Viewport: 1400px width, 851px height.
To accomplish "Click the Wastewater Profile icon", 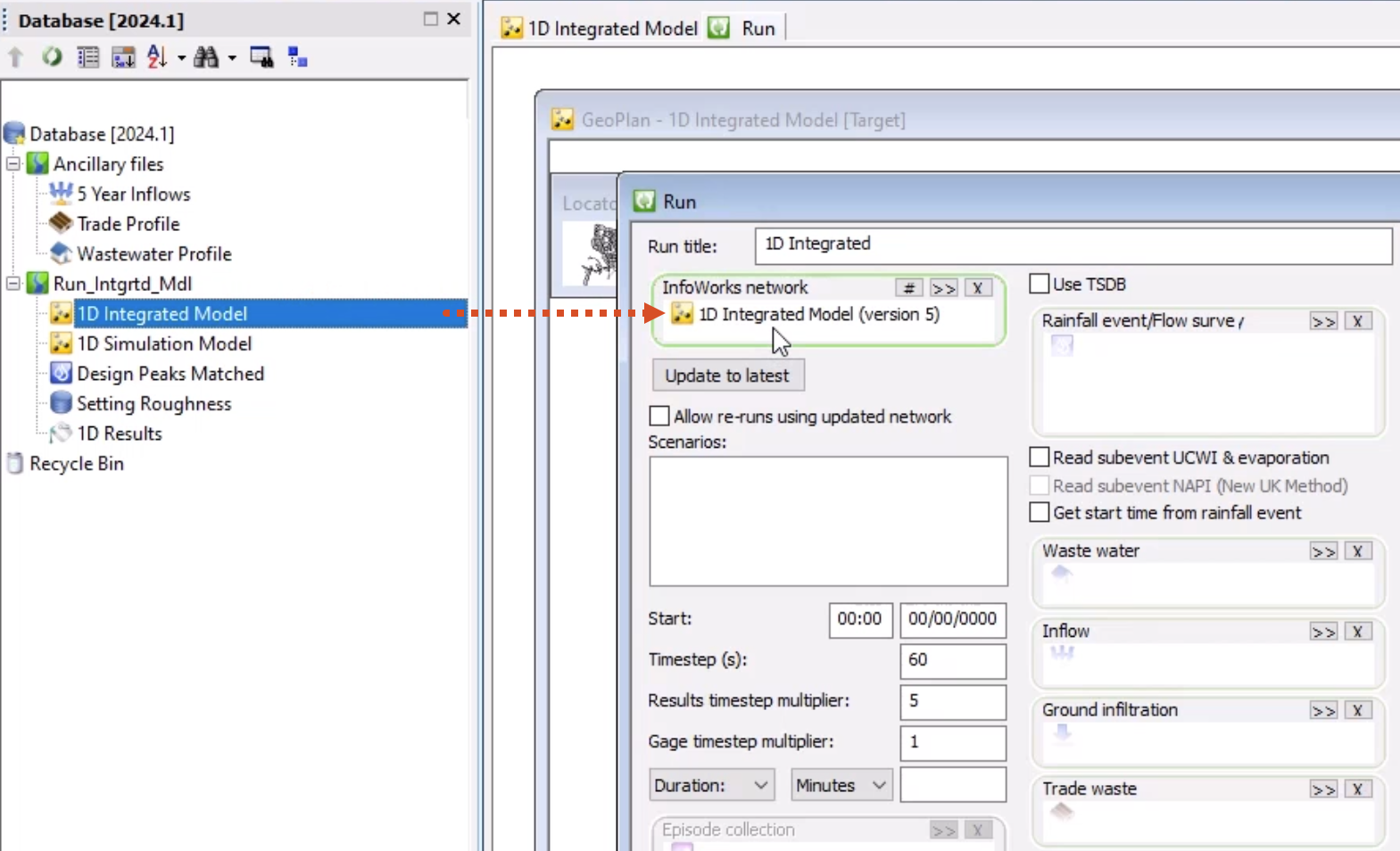I will click(61, 253).
